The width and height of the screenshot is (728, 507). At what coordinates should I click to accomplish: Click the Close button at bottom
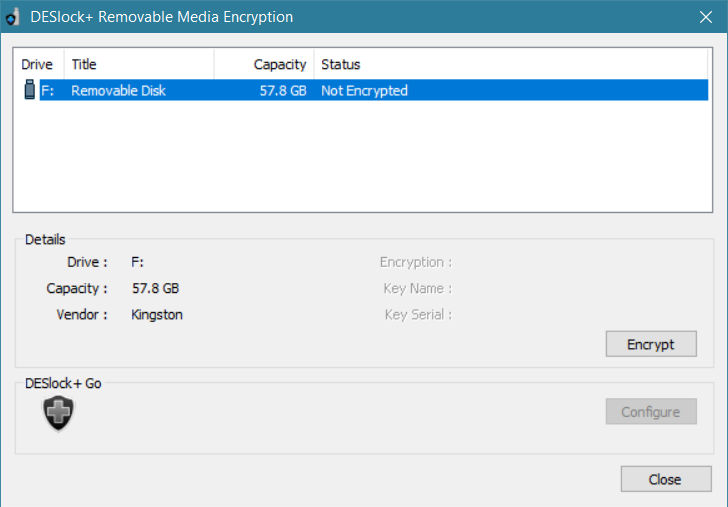[666, 479]
